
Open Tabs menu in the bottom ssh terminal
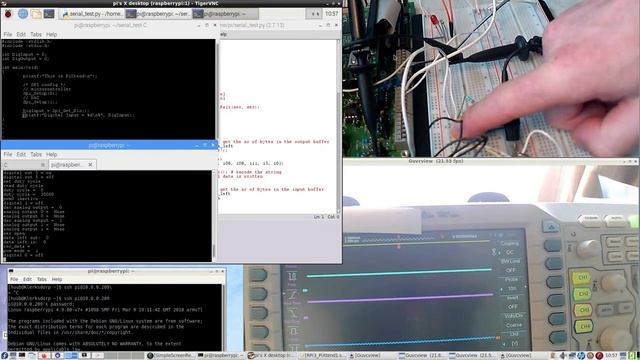(42, 279)
